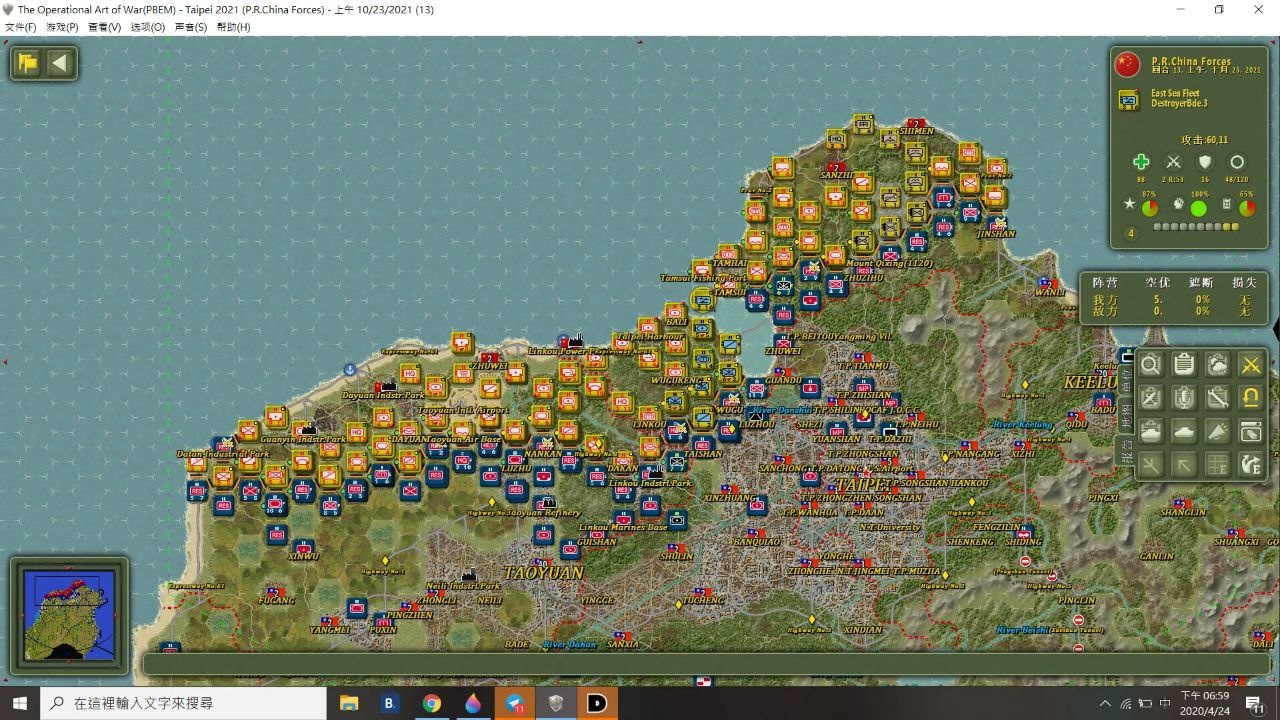Click the yellow flags icon button
Viewport: 1280px width, 720px height.
28,64
